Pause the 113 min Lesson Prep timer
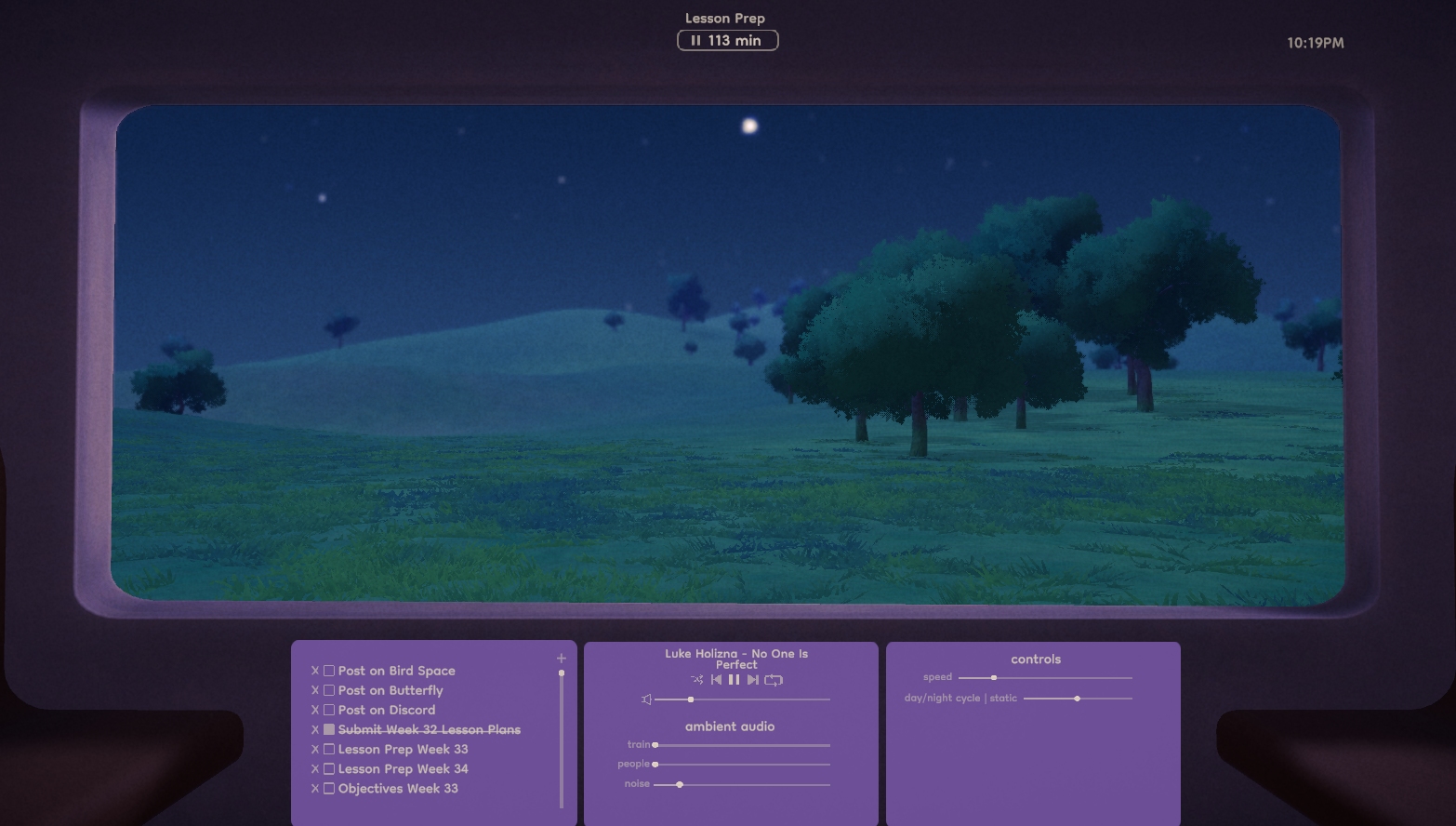Image resolution: width=1456 pixels, height=826 pixels. 695,41
